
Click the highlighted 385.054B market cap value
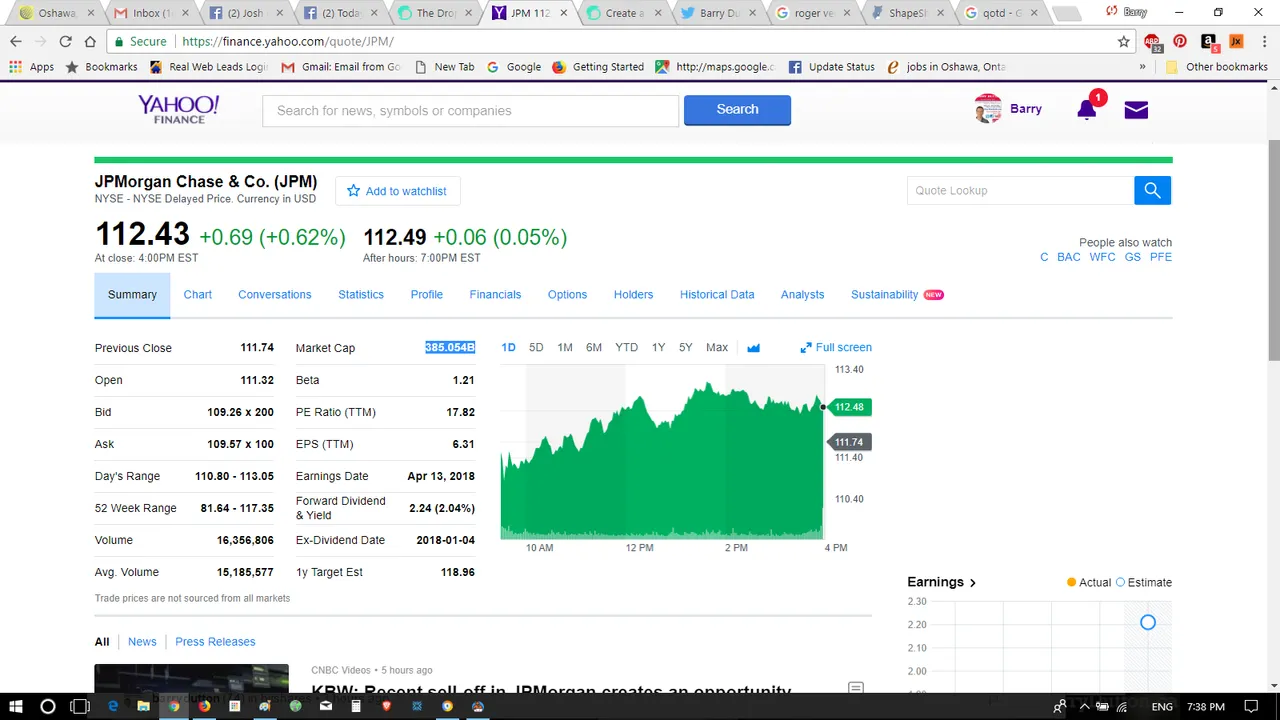tap(450, 348)
